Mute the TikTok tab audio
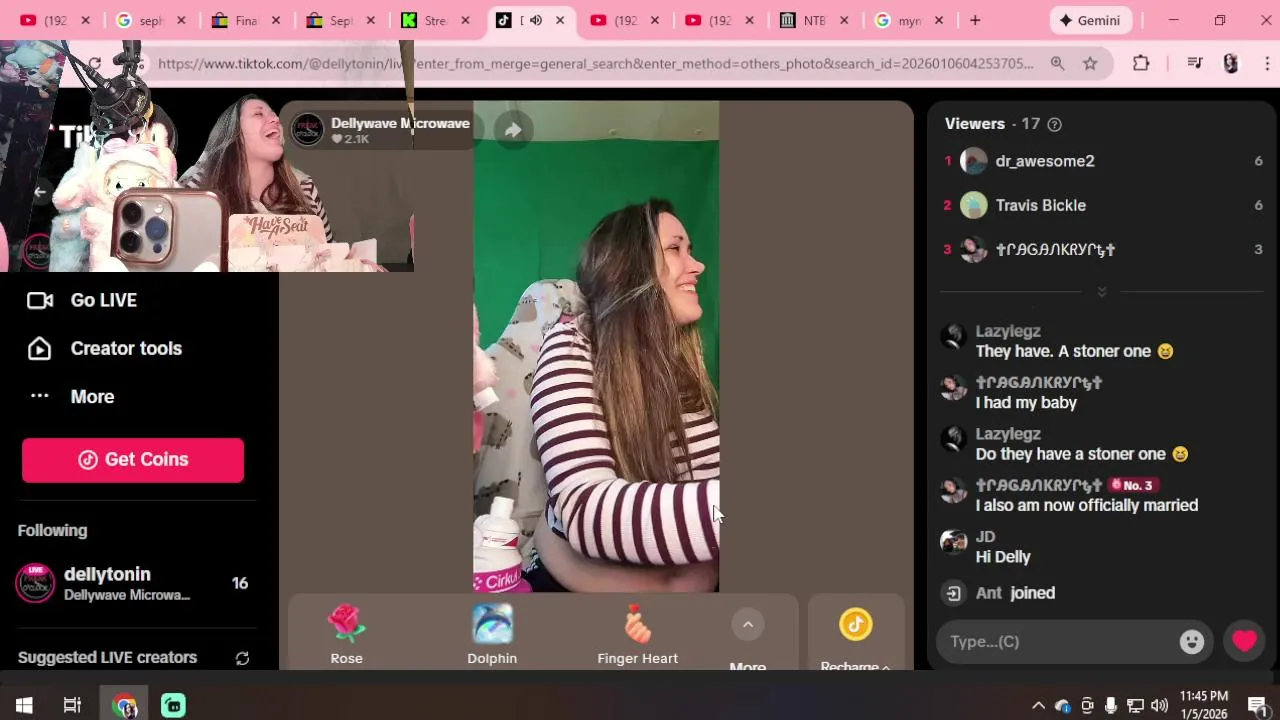The image size is (1280, 720). tap(536, 20)
